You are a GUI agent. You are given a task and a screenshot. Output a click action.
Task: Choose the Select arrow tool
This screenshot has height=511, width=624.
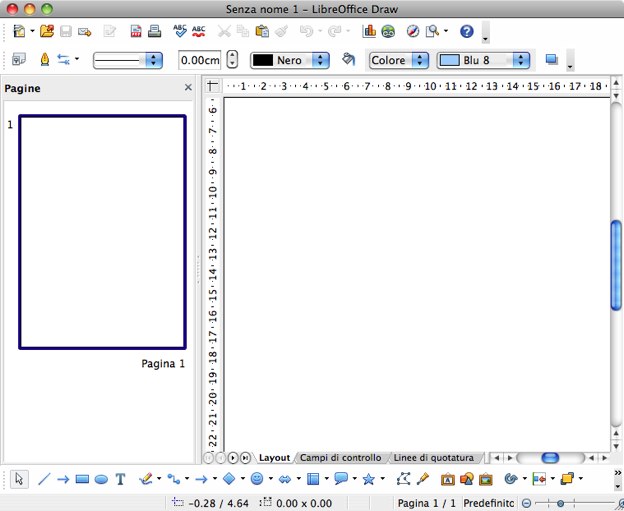click(19, 479)
